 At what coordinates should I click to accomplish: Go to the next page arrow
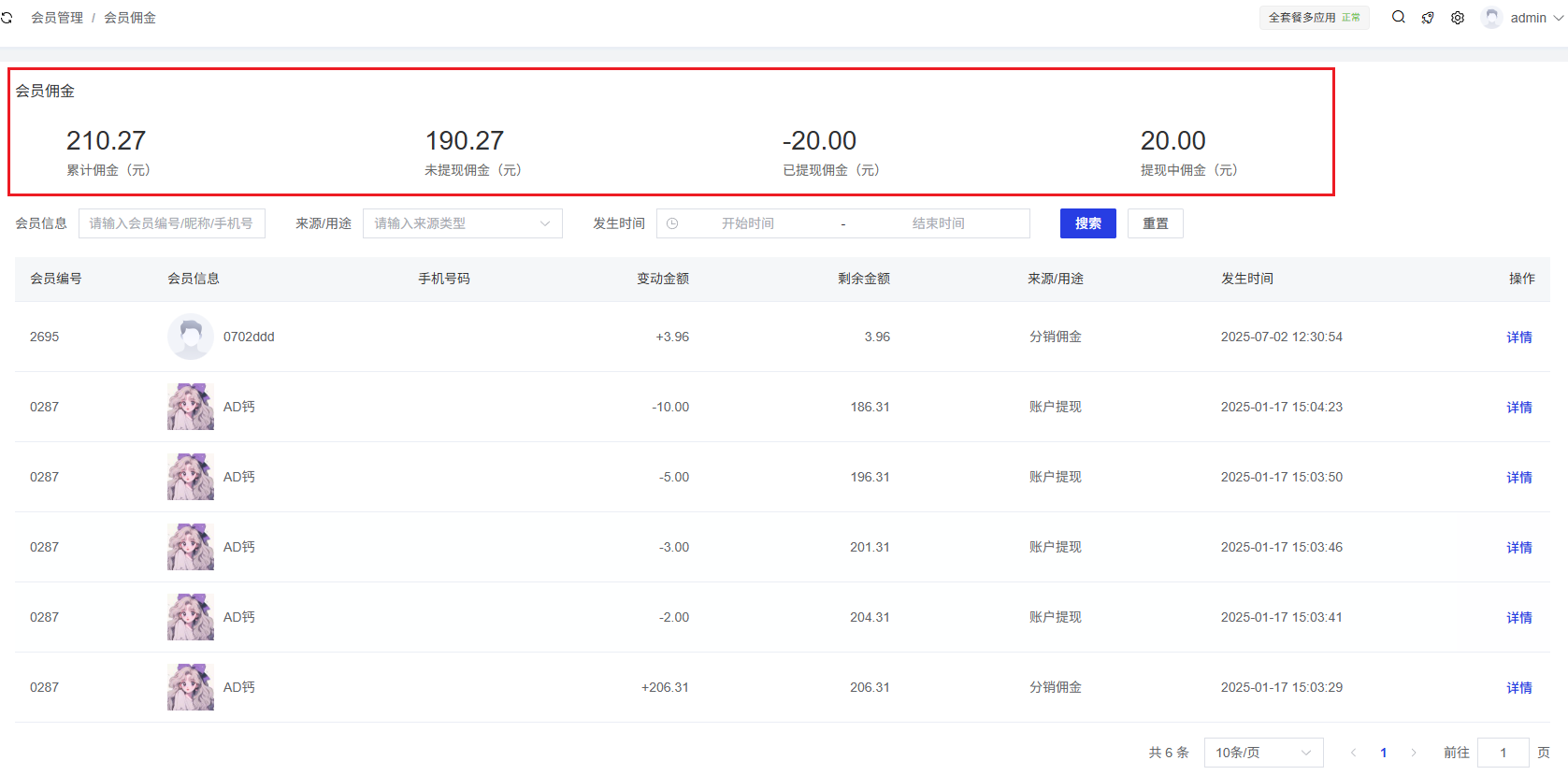(1414, 753)
